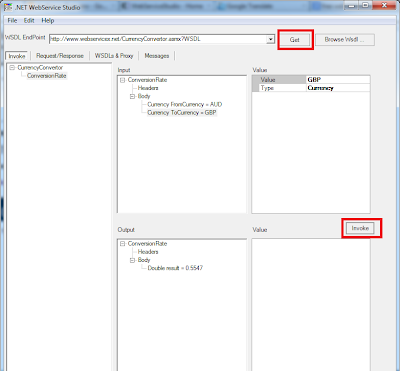This screenshot has width=400, height=371.
Task: Select ConversionRate method in left tree
Action: [47, 76]
